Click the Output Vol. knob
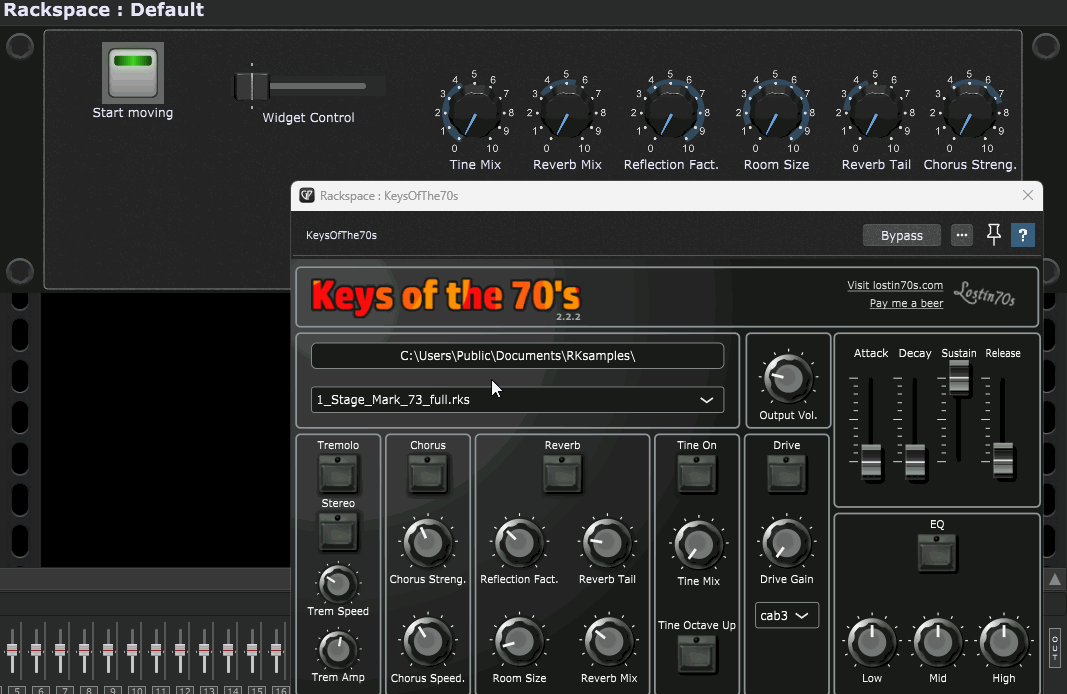Image resolution: width=1067 pixels, height=694 pixels. pos(788,380)
